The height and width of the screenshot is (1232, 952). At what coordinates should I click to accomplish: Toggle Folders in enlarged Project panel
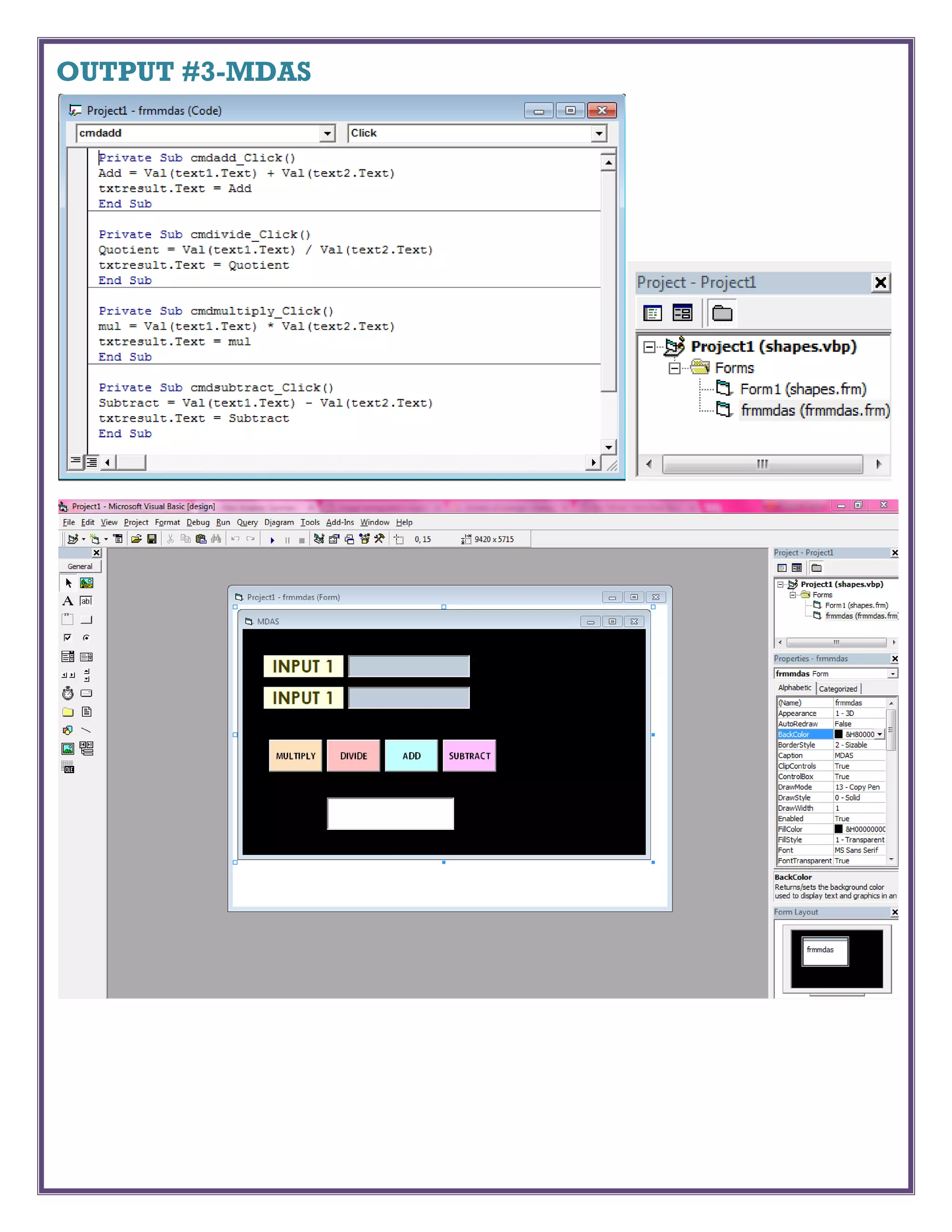pos(722,313)
